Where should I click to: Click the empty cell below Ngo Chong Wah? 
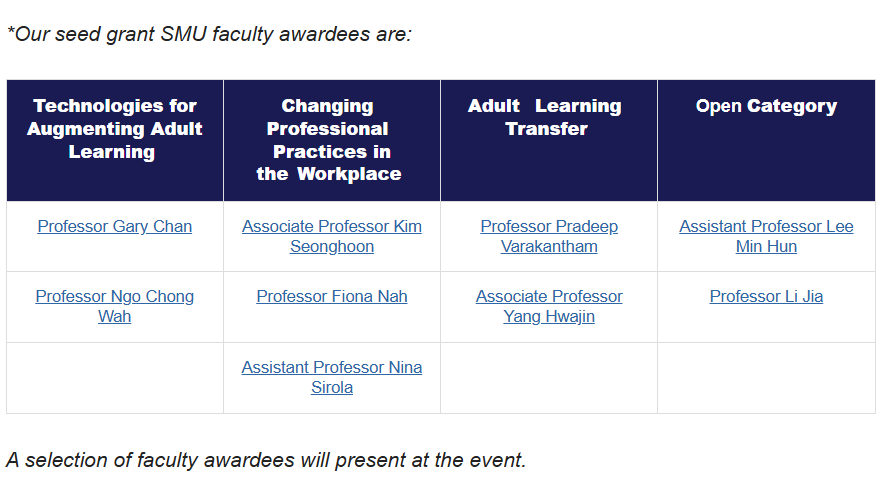(x=115, y=378)
